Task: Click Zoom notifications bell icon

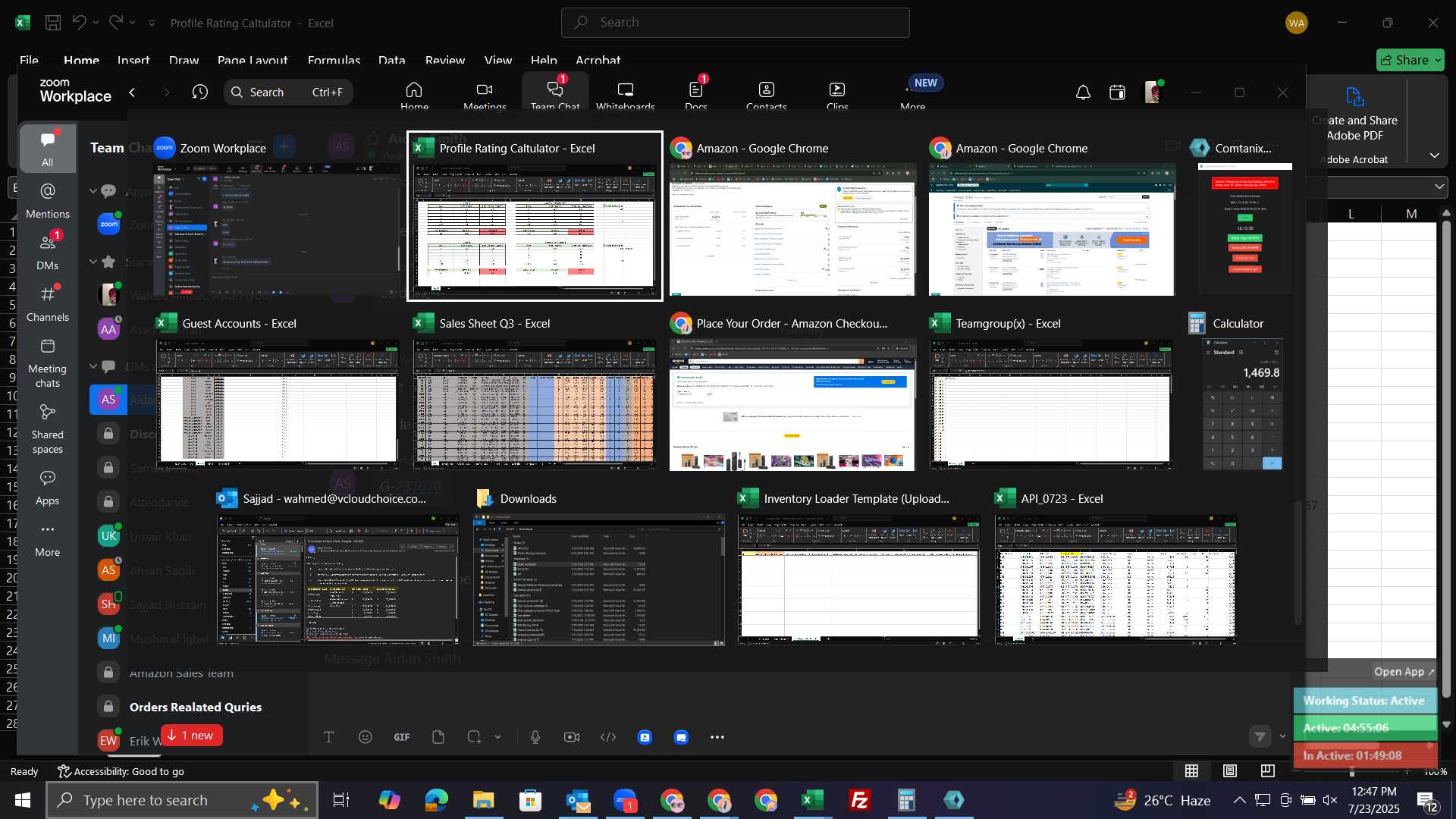Action: tap(1083, 93)
